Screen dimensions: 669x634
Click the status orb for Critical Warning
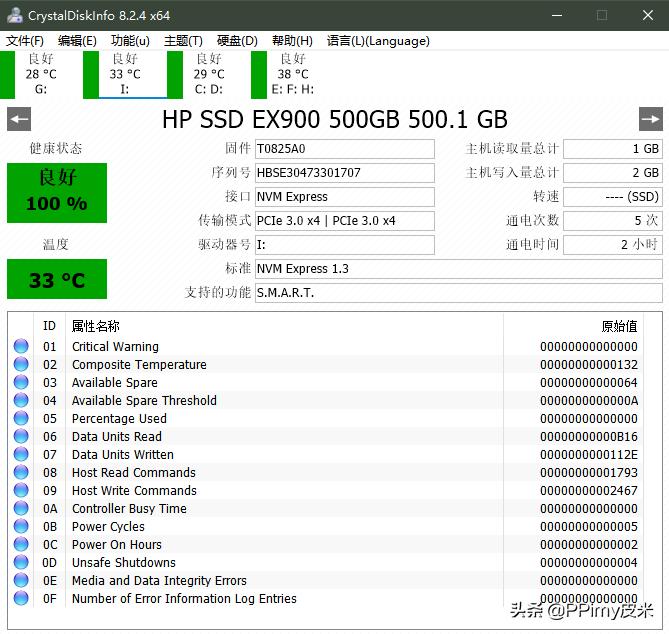tap(21, 346)
